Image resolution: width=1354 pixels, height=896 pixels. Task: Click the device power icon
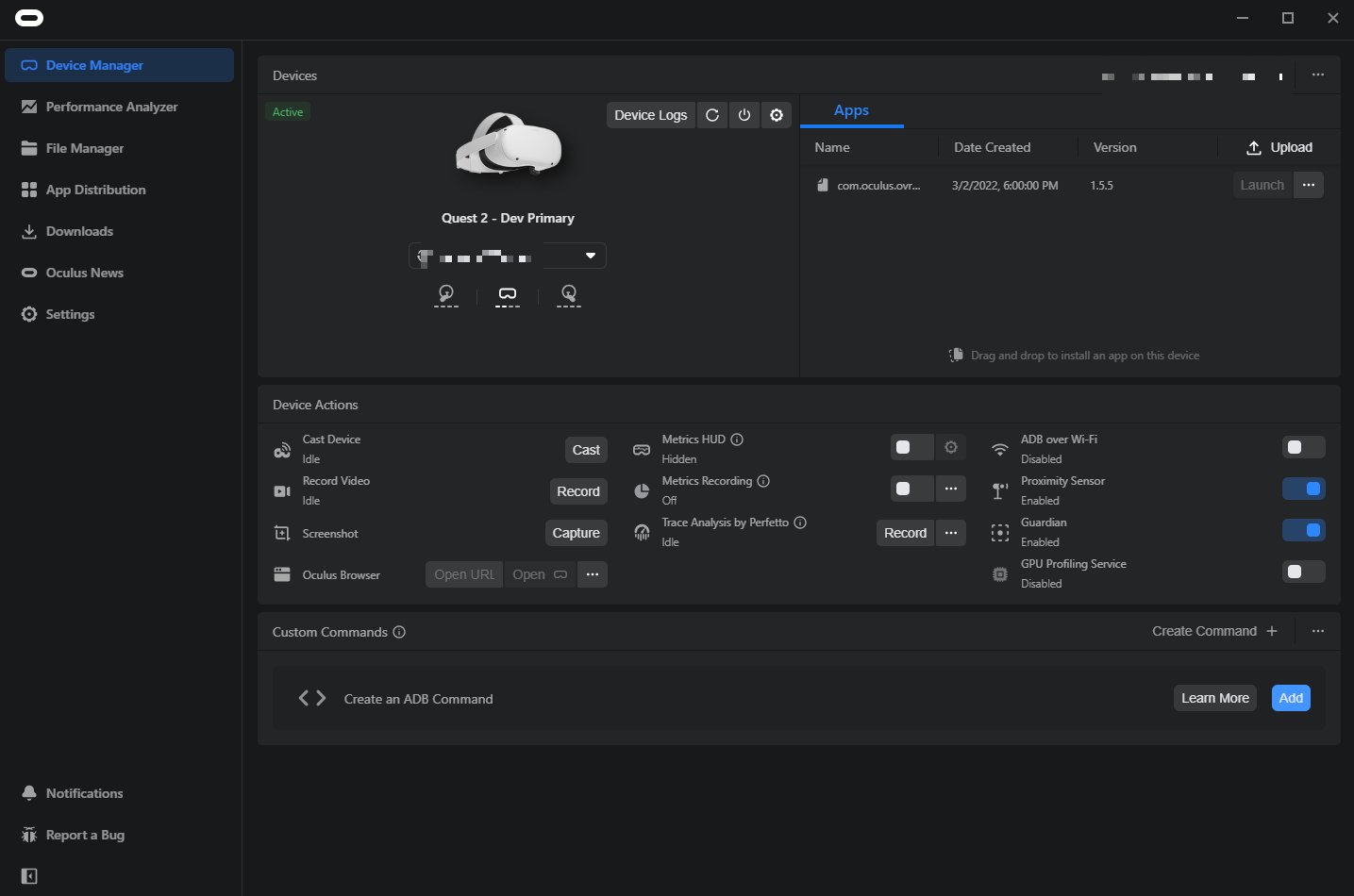pos(744,115)
